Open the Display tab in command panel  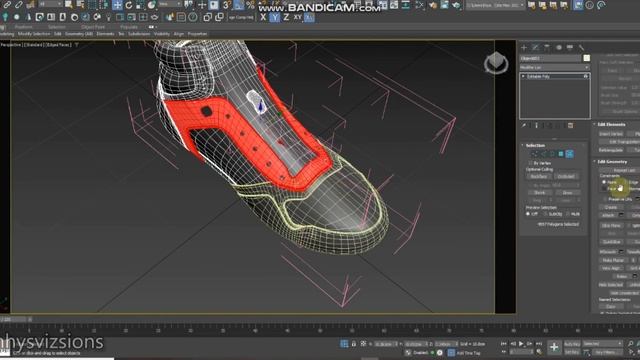(570, 48)
